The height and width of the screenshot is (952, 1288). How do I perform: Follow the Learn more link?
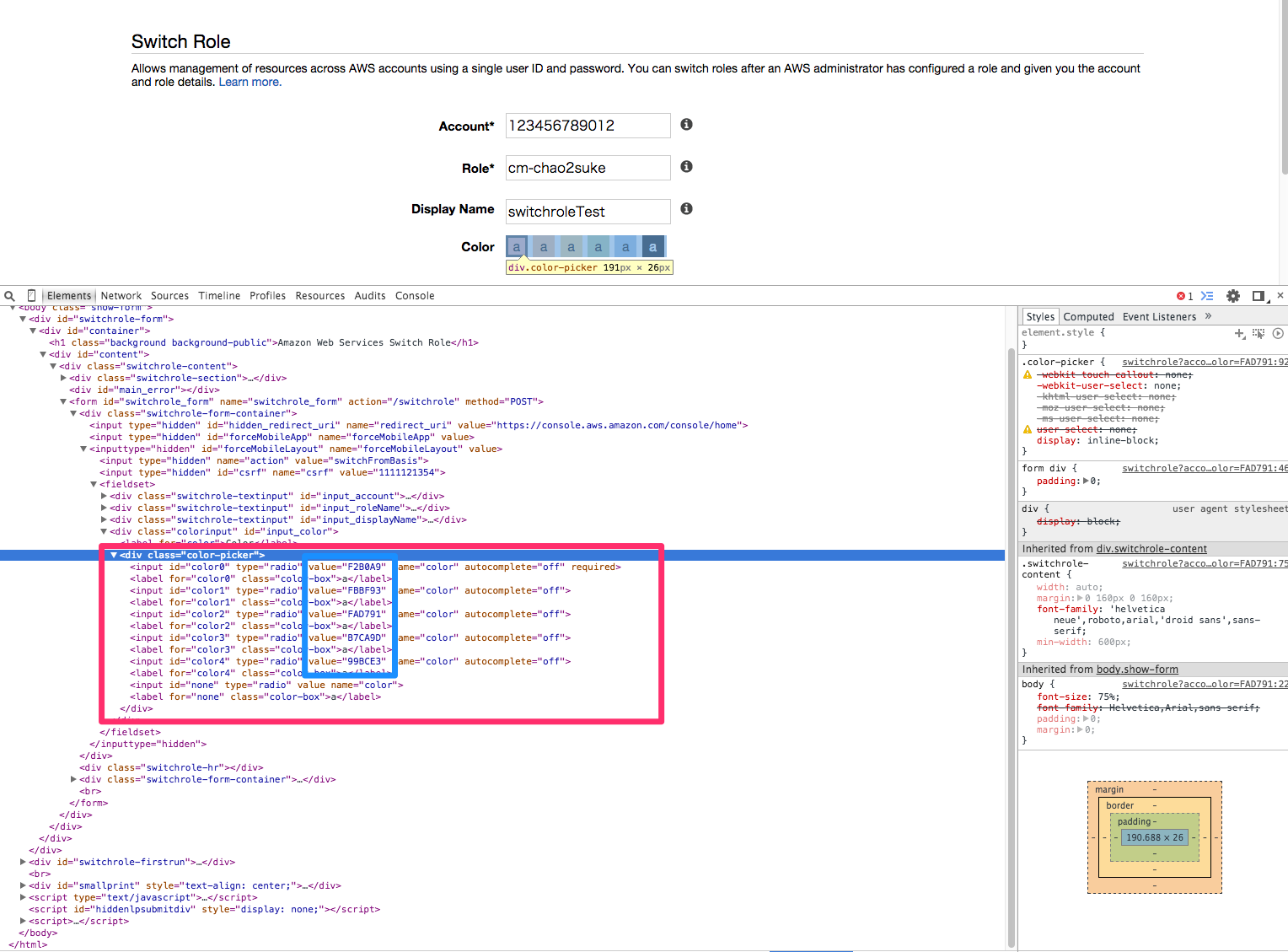(250, 83)
